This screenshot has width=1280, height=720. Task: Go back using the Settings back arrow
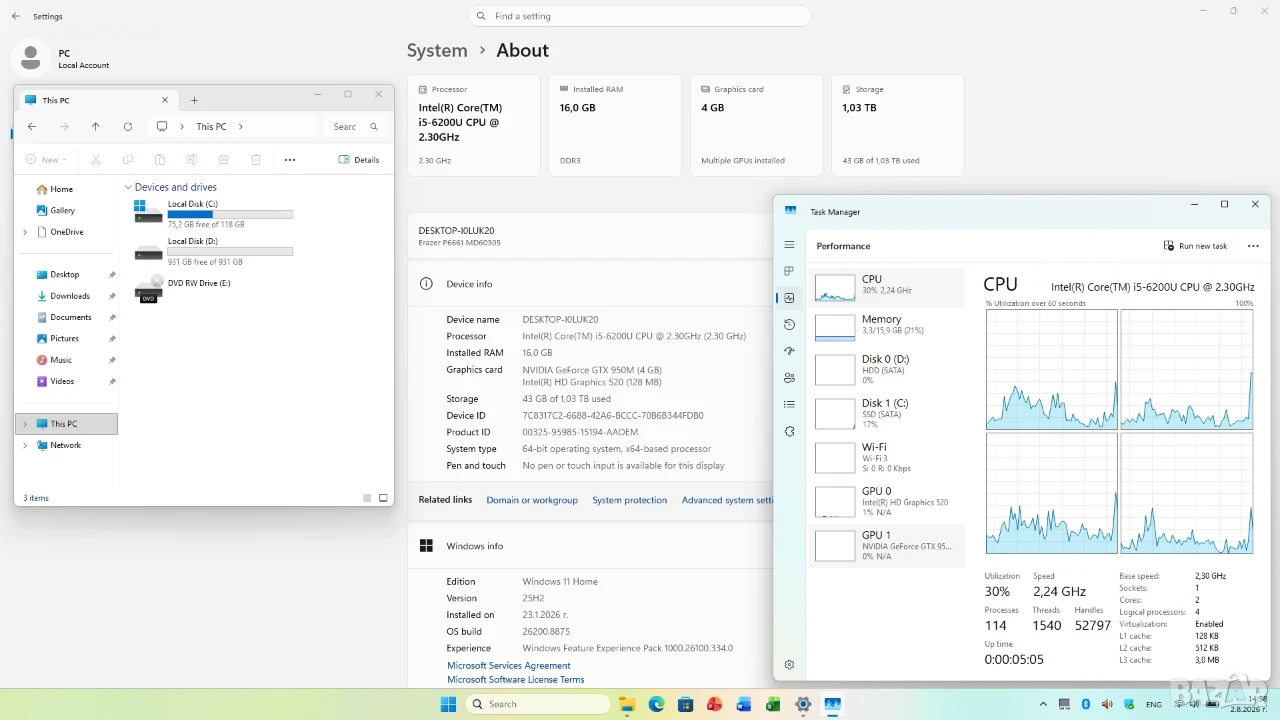[x=16, y=16]
